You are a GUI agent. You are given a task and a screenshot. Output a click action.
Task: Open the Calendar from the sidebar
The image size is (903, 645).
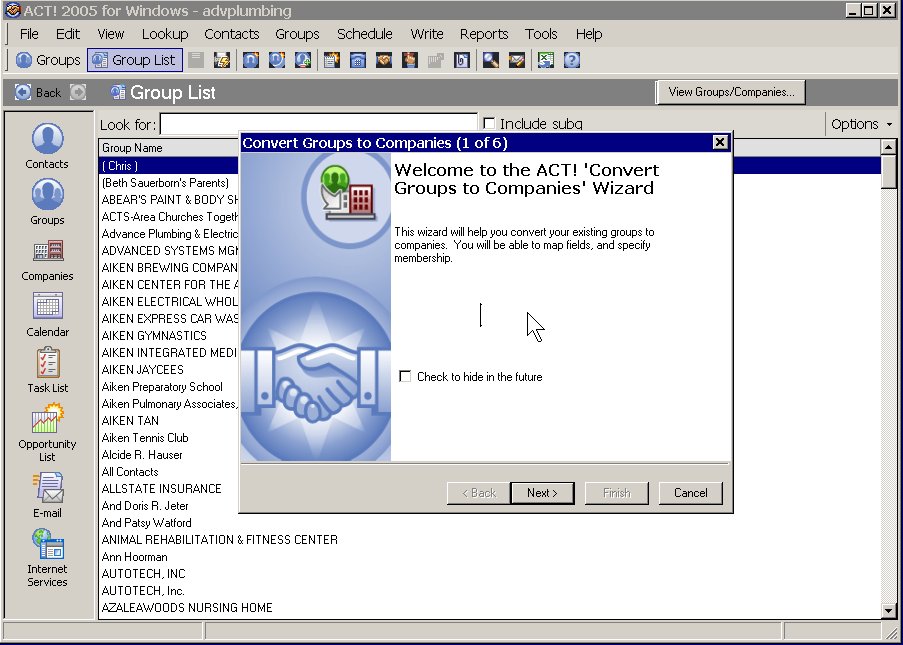click(47, 314)
